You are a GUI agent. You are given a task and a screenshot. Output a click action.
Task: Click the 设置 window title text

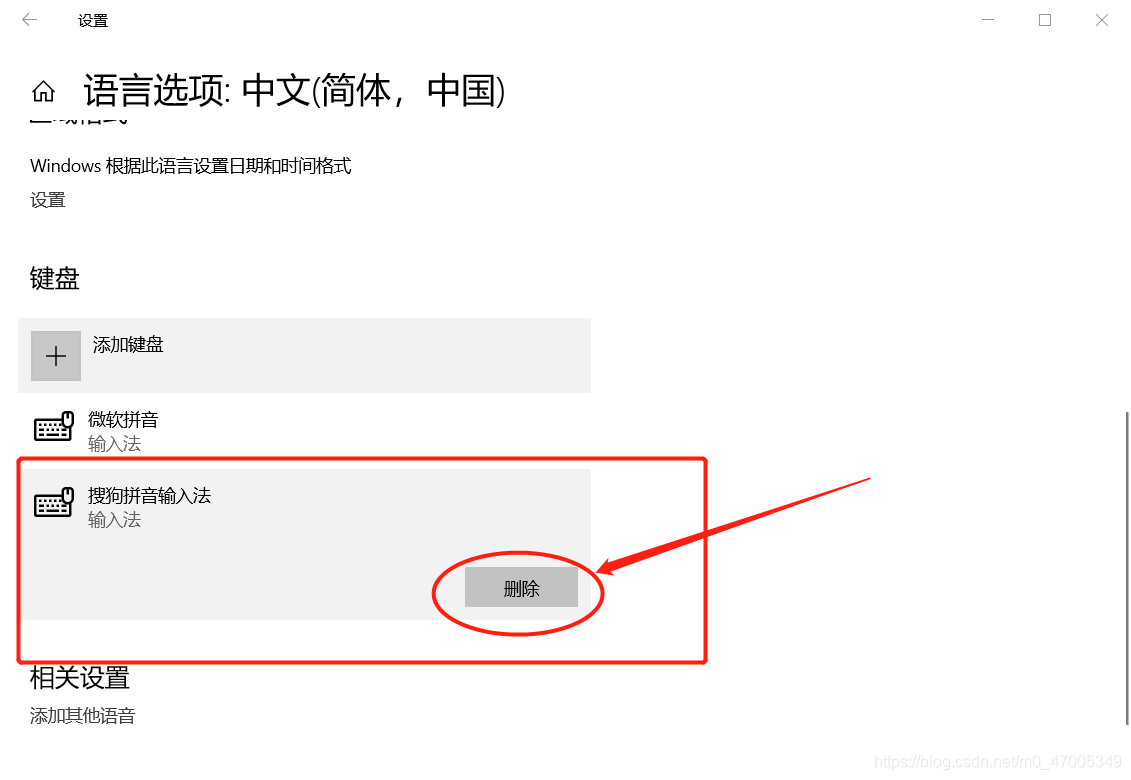(93, 21)
